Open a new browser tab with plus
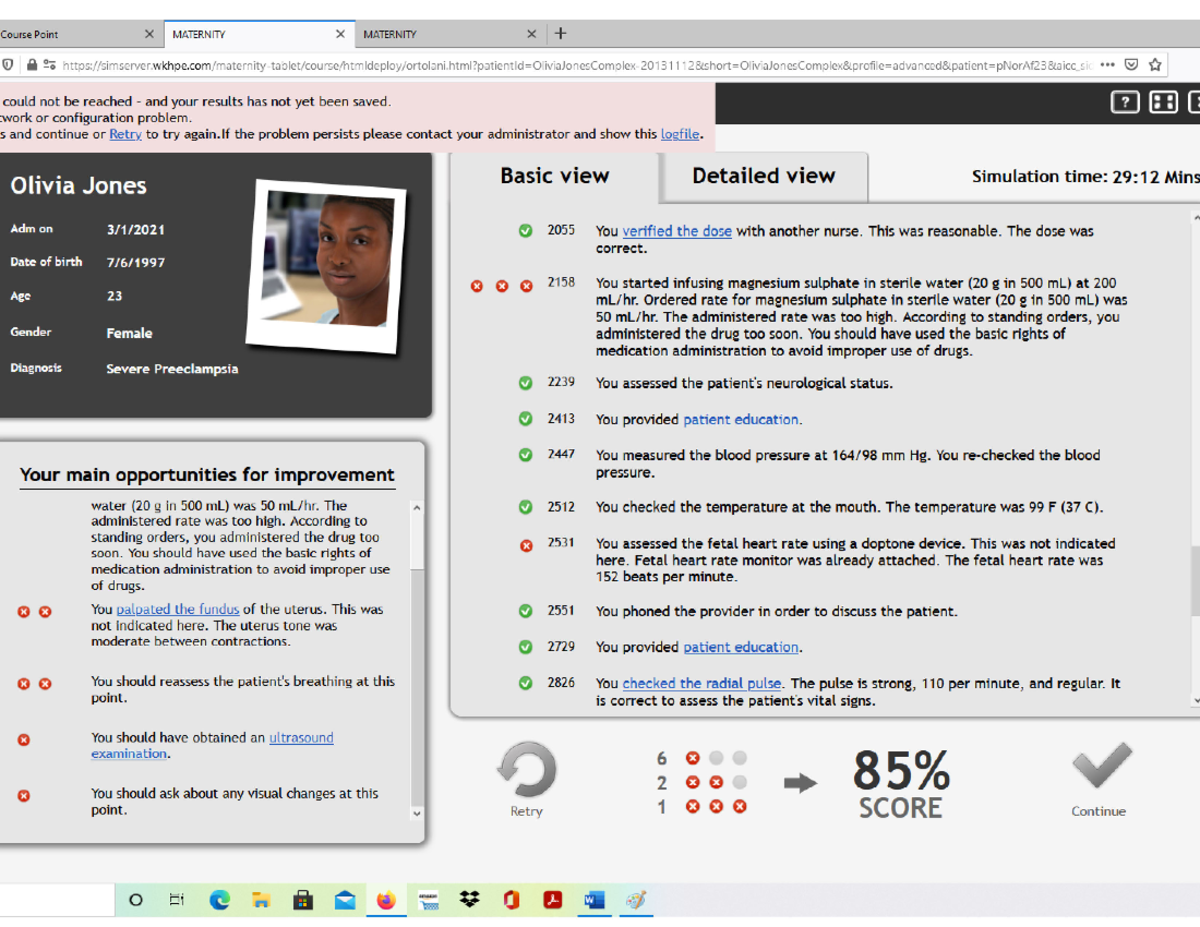This screenshot has width=1200, height=927. 561,33
